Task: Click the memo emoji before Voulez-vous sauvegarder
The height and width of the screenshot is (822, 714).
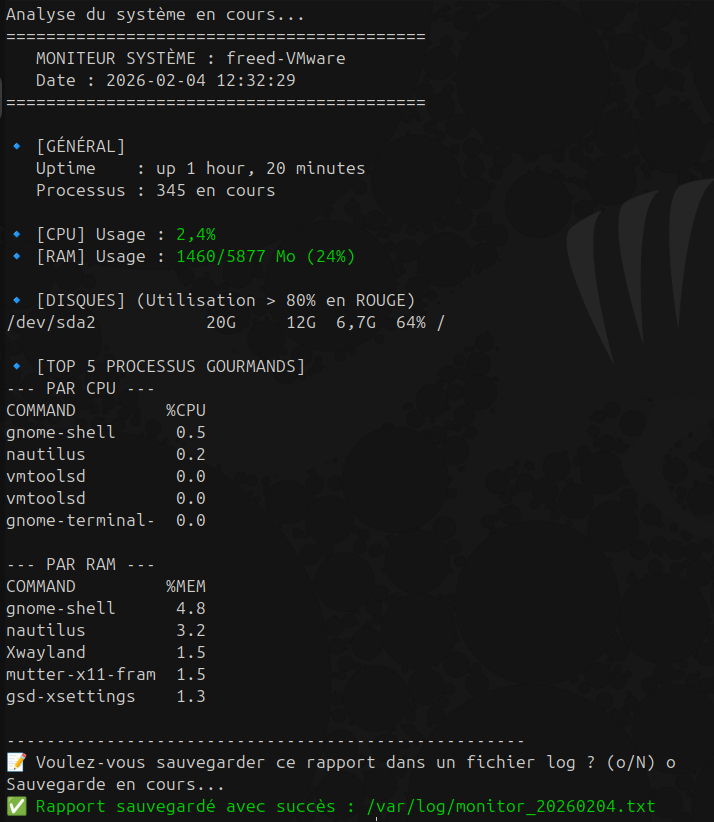Action: pos(16,763)
